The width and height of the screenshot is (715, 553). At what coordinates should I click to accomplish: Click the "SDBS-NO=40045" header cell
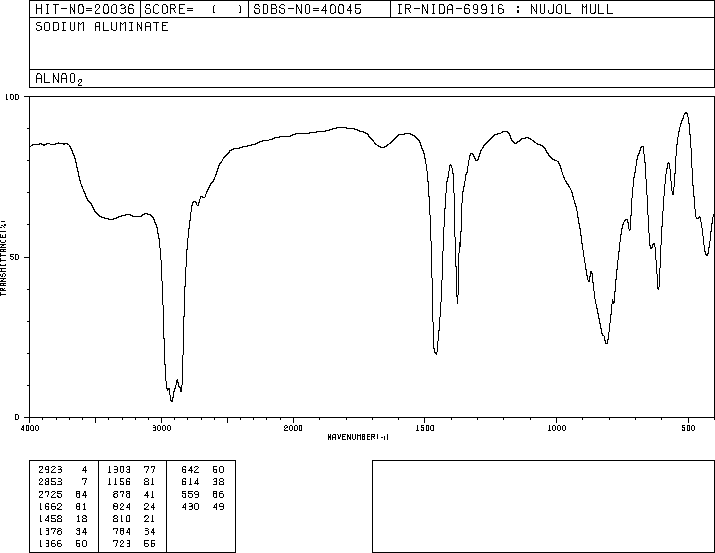(x=319, y=9)
